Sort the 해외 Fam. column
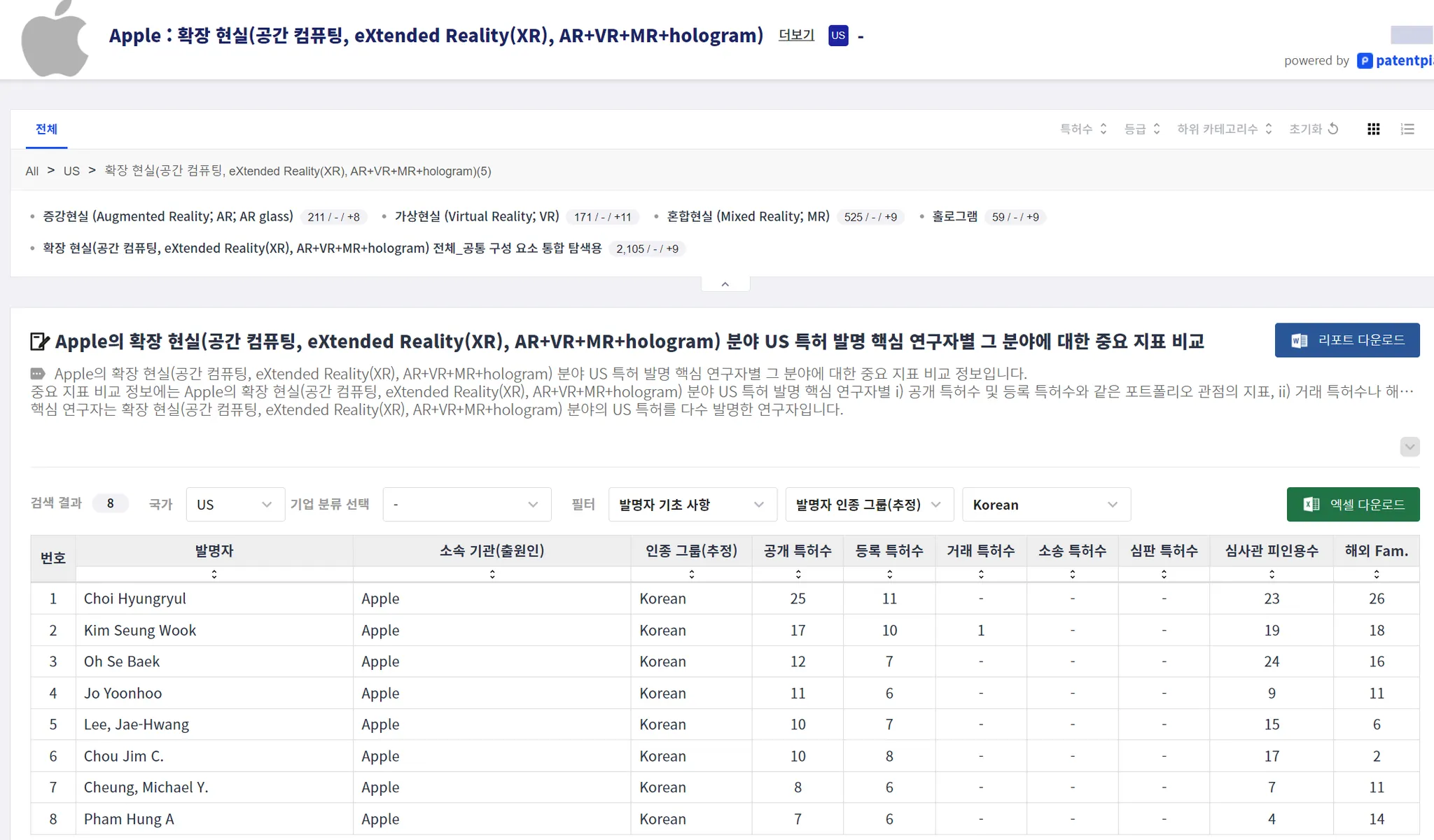 point(1376,574)
